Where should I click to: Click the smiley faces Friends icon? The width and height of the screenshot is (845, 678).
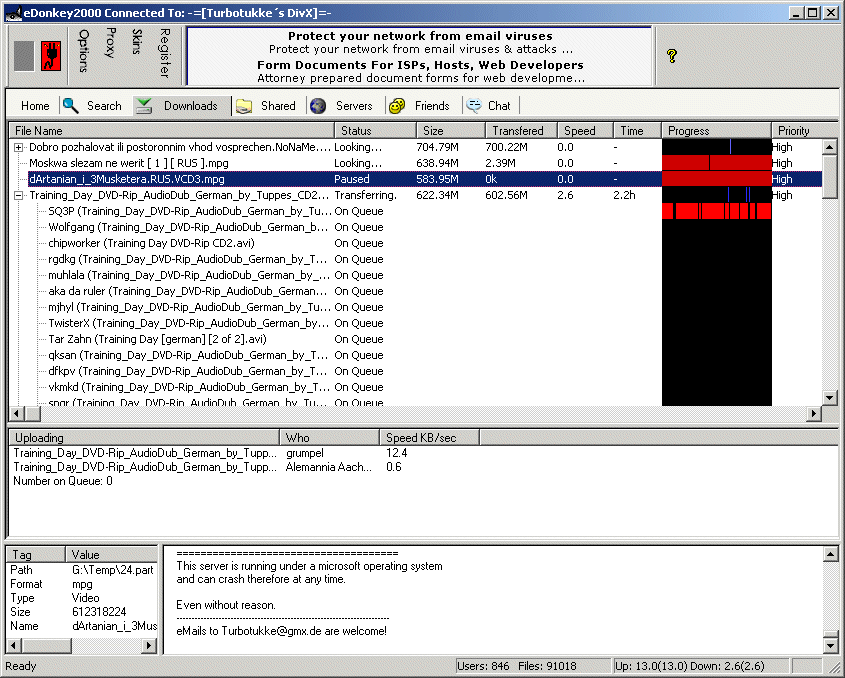(x=397, y=106)
